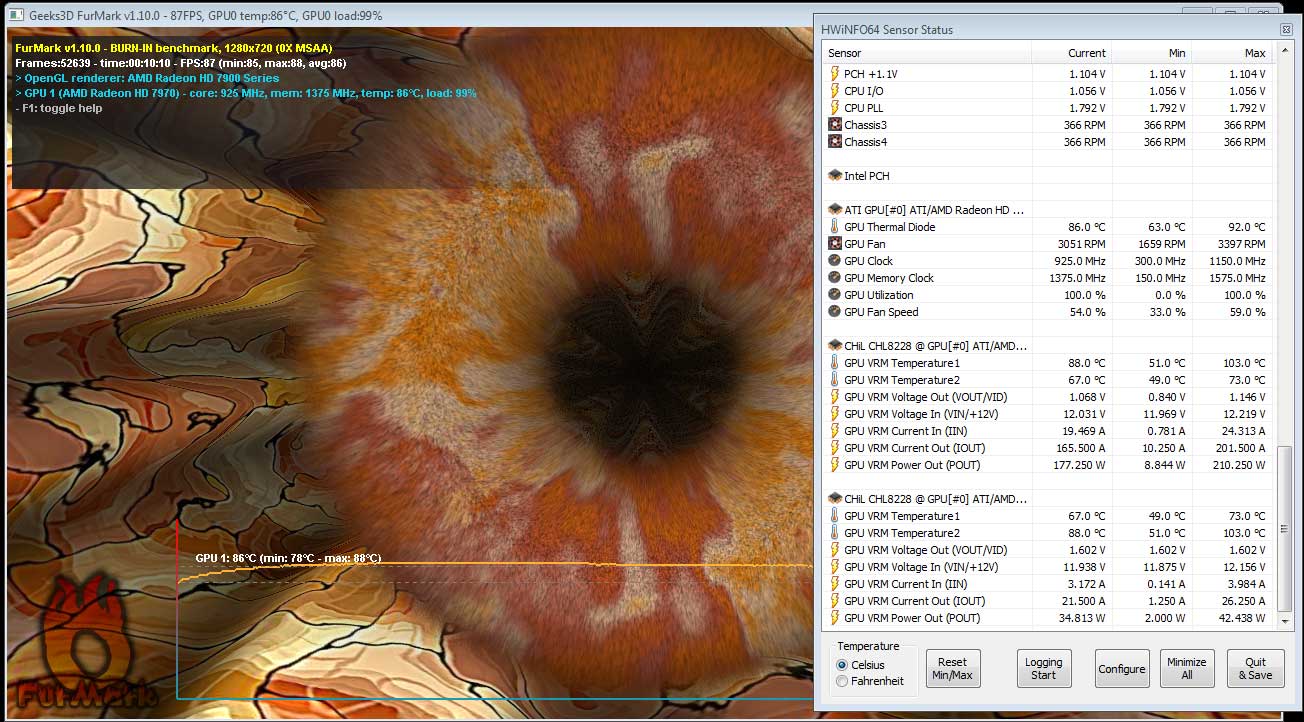Screen dimensions: 1304x722
Task: Open the Configure button
Action: 1122,668
